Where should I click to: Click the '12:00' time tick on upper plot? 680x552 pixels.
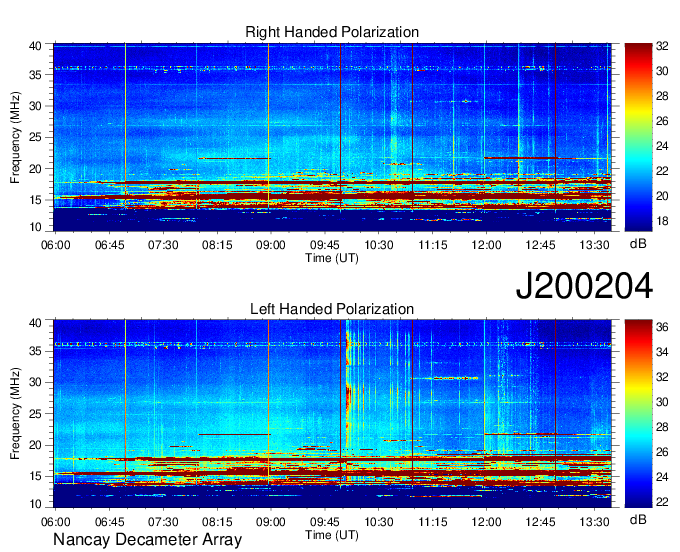pos(486,245)
